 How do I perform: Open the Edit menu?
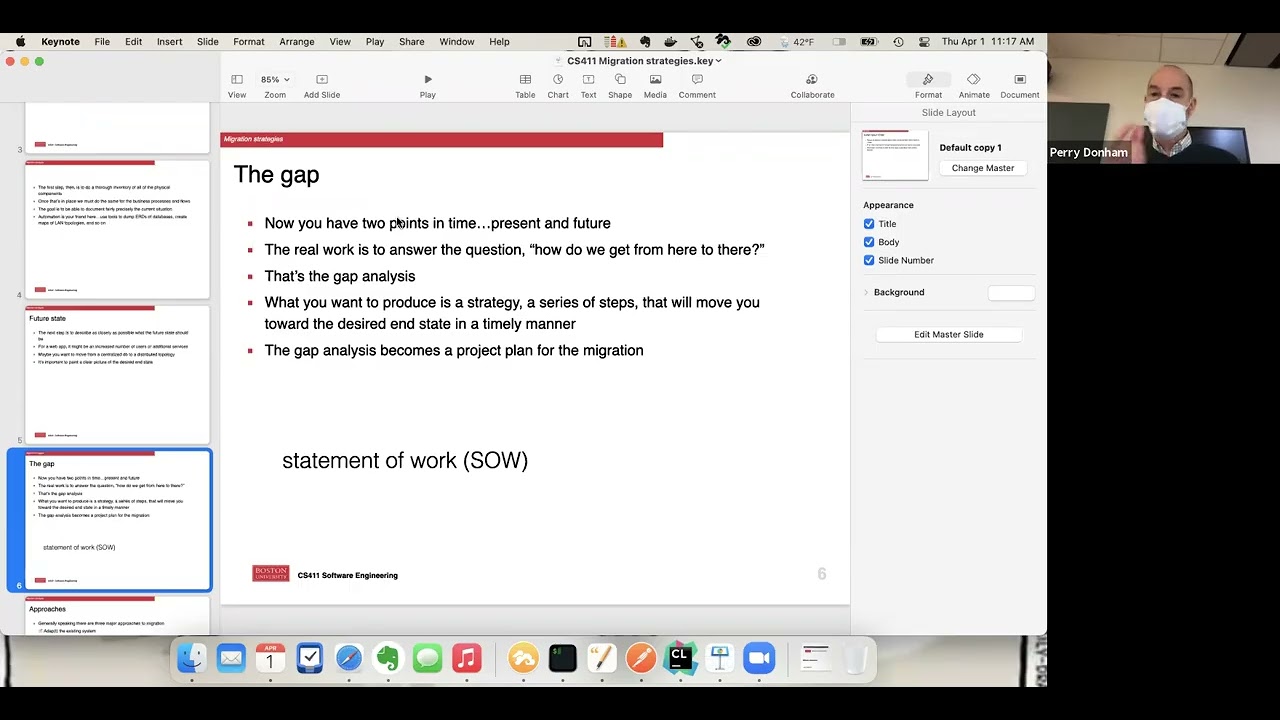click(133, 42)
